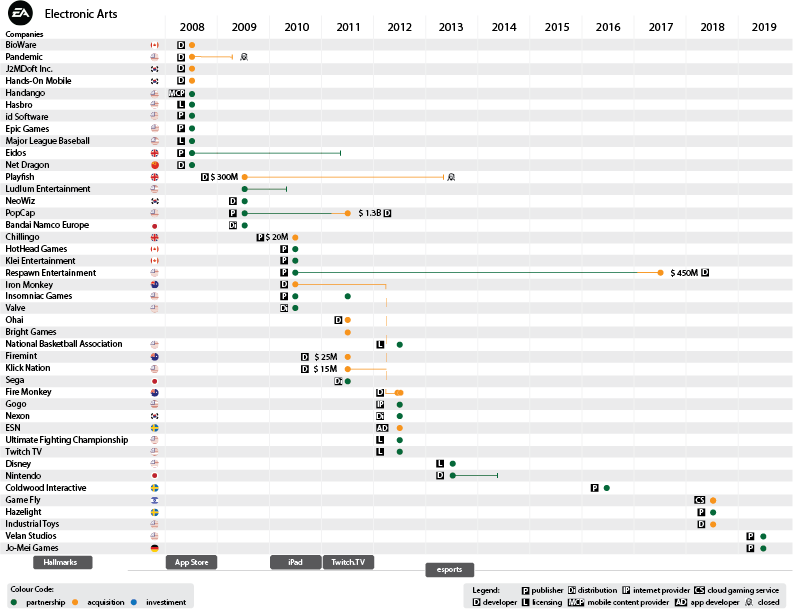Select the 2008 year column header
The height and width of the screenshot is (613, 793).
(x=192, y=27)
